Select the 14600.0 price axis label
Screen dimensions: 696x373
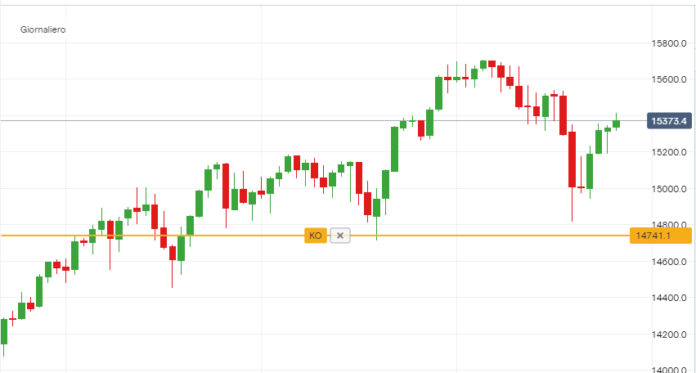point(669,262)
